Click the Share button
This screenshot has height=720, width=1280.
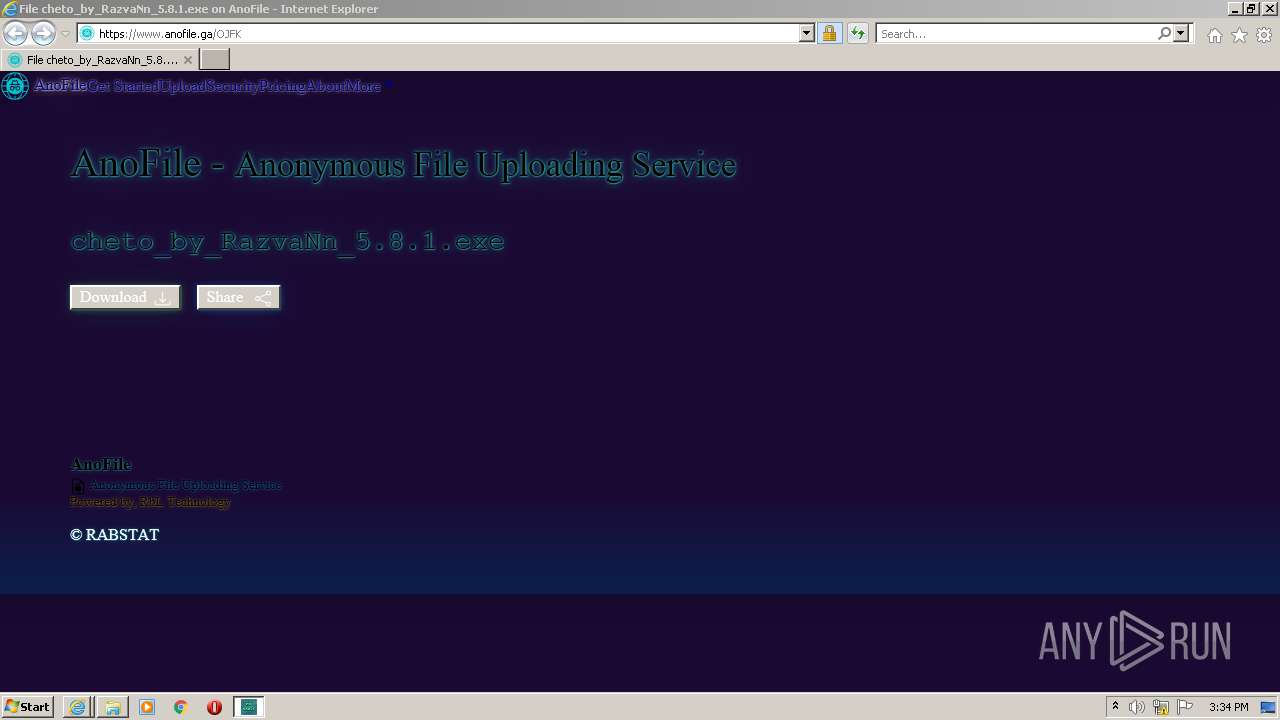click(x=238, y=297)
